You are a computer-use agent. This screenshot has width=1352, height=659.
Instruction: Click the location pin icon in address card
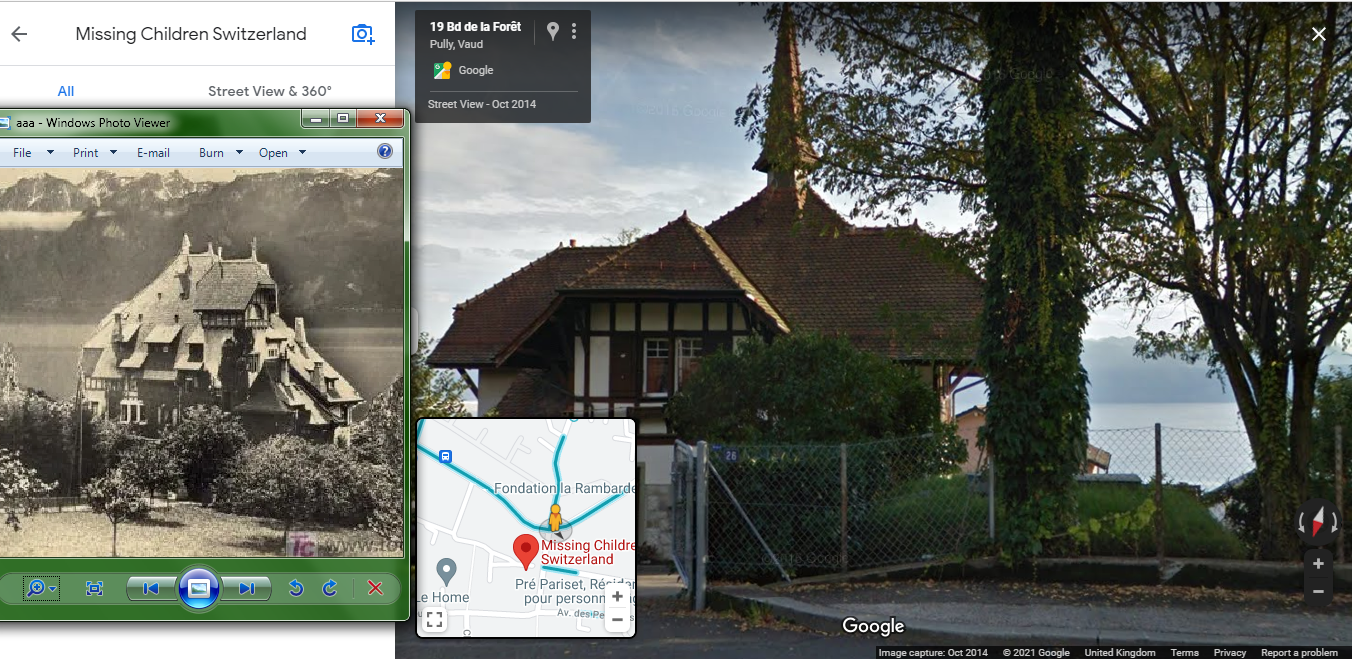(552, 31)
